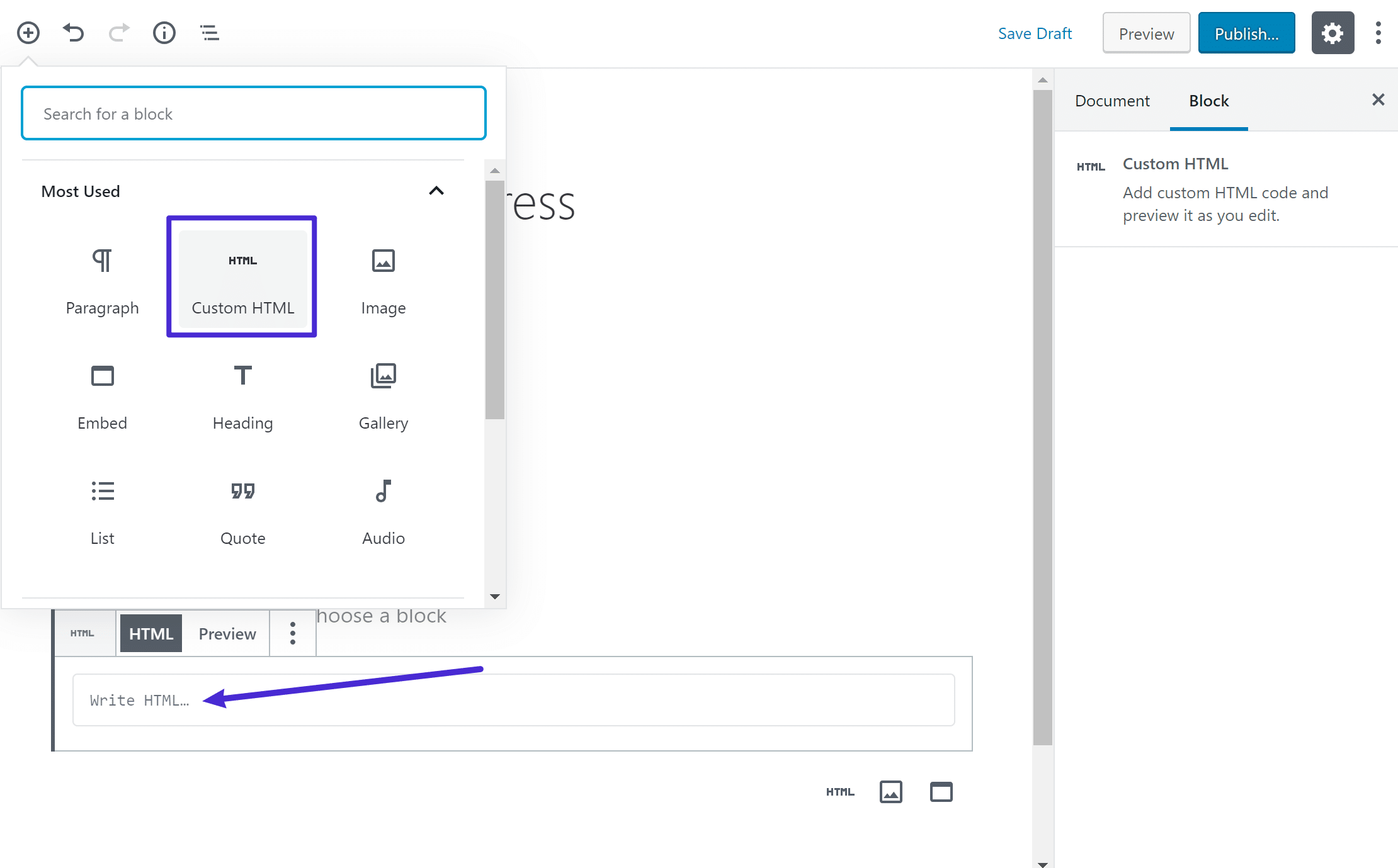This screenshot has width=1398, height=868.
Task: Scroll down the block inserter panel
Action: (x=496, y=596)
